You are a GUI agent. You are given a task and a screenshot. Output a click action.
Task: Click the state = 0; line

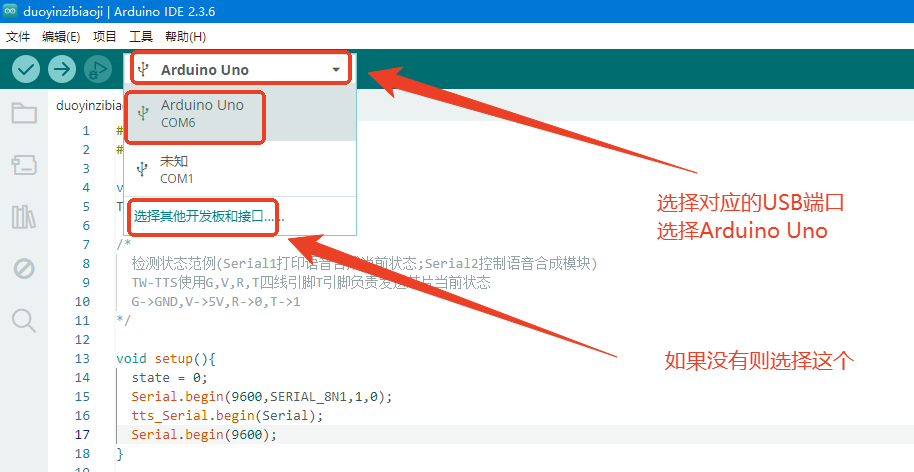pyautogui.click(x=170, y=378)
